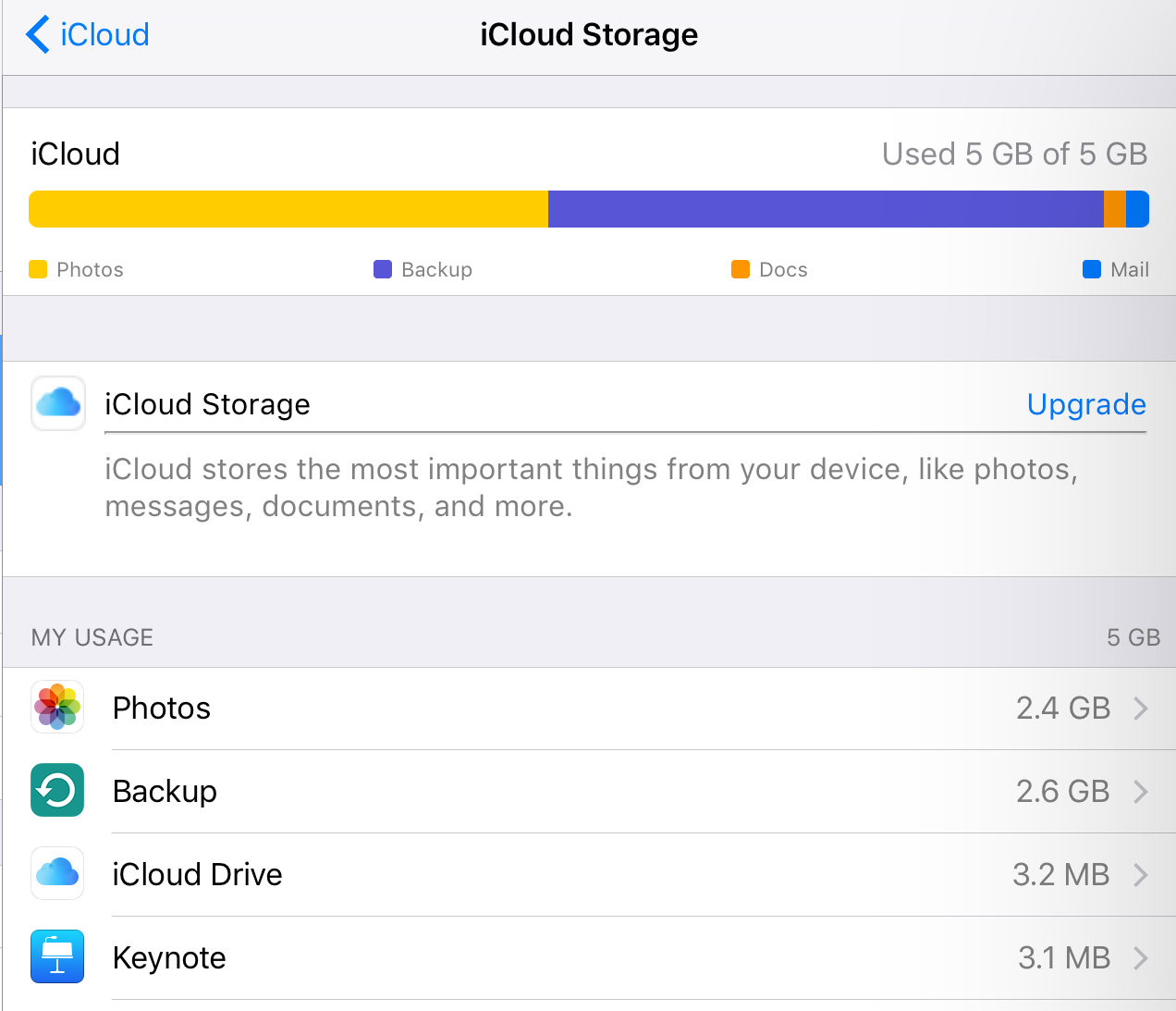
Task: Go back to iCloud settings
Action: (x=104, y=35)
